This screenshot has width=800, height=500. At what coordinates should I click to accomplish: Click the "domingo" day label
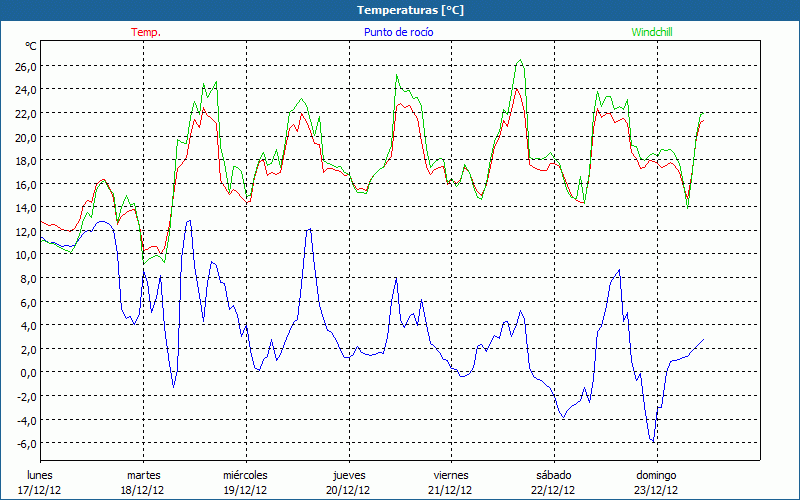coord(656,475)
